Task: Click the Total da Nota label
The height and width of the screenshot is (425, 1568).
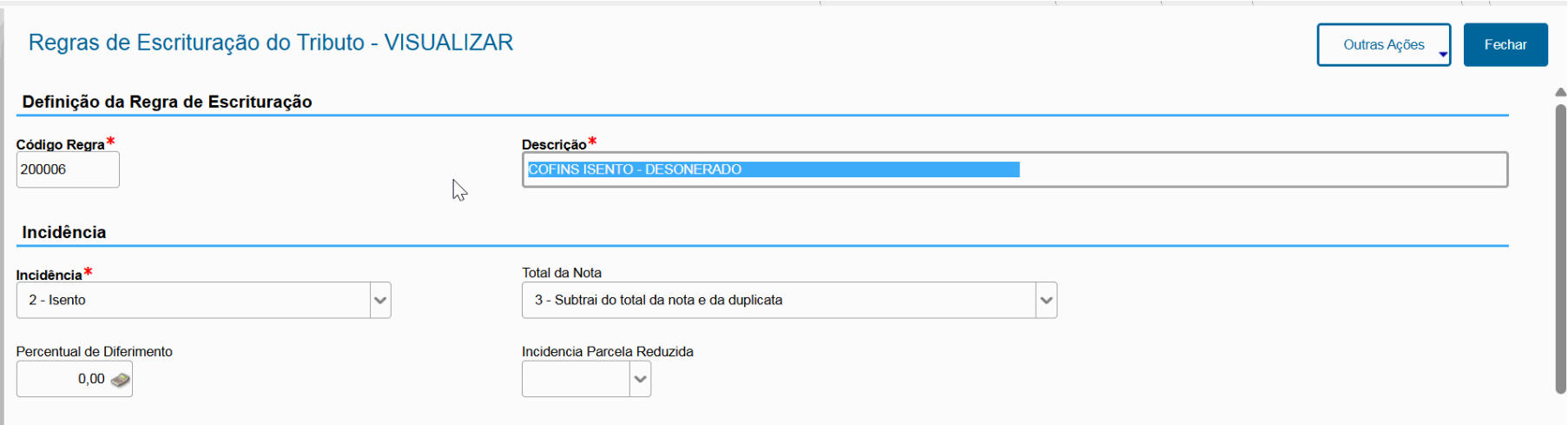Action: click(562, 273)
